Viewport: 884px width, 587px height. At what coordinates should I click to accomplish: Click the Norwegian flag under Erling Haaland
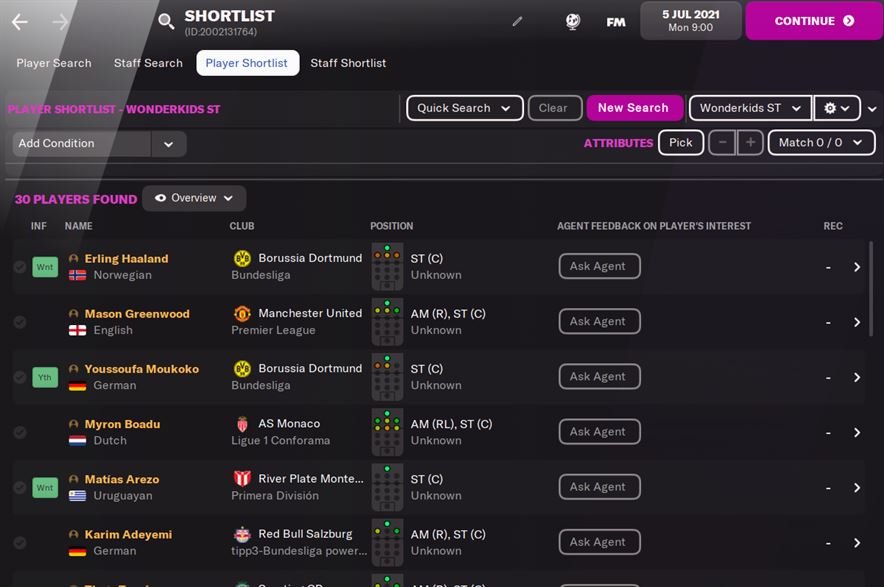click(77, 275)
